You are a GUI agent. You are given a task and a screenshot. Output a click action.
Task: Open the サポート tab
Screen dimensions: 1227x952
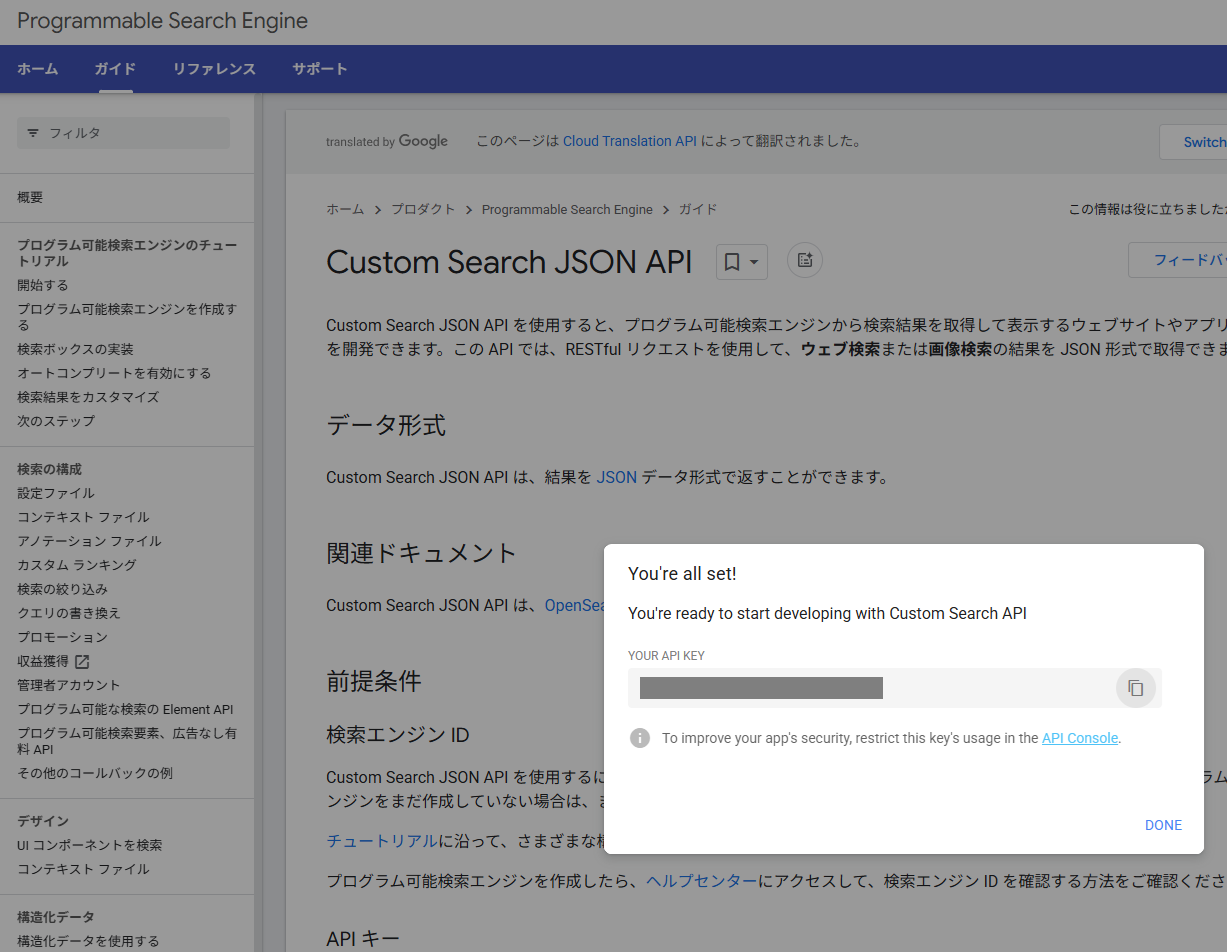pos(319,68)
